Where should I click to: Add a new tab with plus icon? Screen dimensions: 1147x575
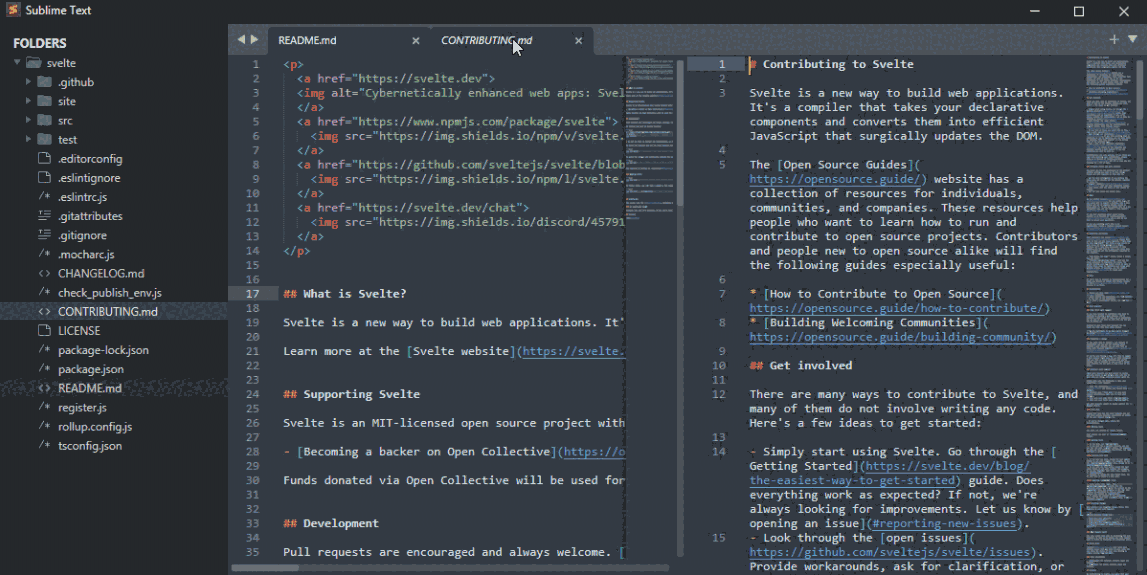coord(1114,40)
